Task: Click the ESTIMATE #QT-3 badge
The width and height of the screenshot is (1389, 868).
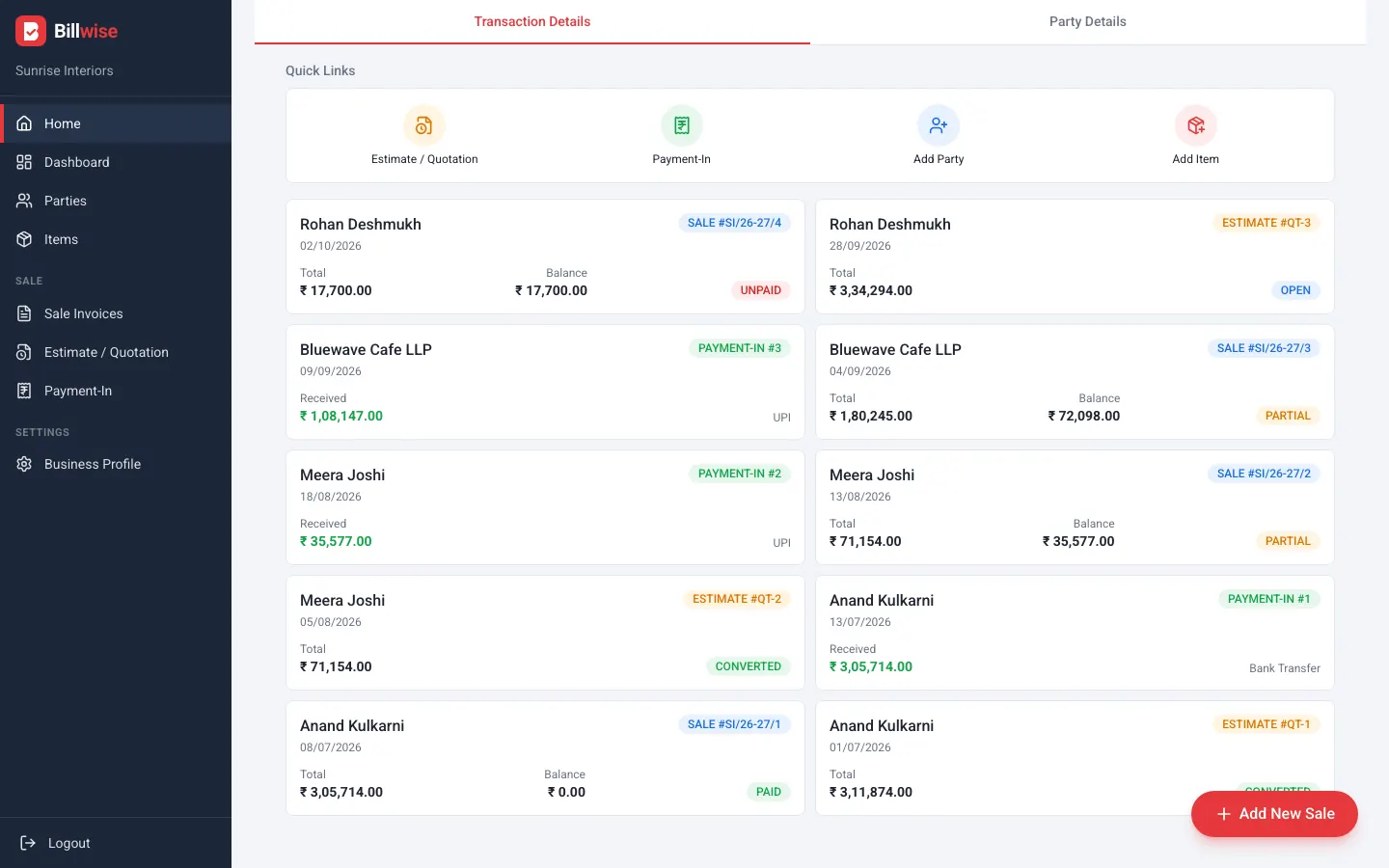Action: click(1266, 223)
